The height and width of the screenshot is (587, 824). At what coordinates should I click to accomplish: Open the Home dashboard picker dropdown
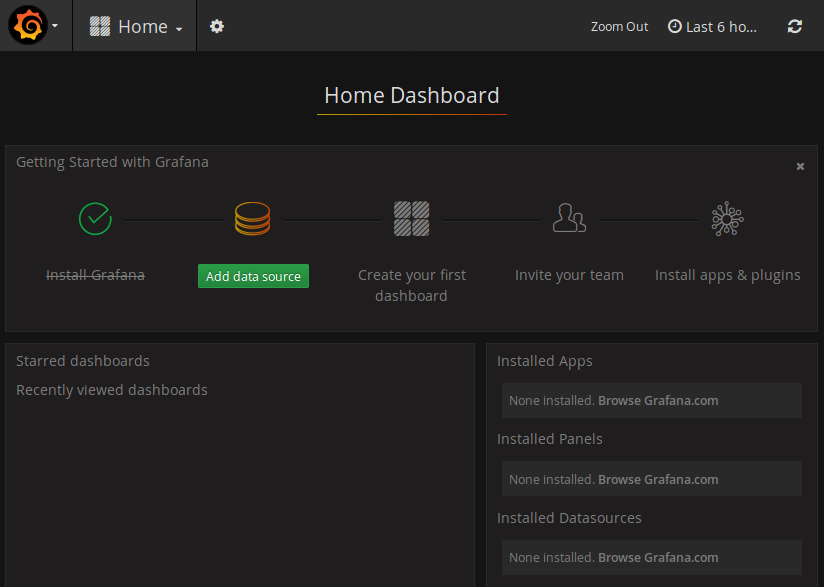tap(136, 26)
